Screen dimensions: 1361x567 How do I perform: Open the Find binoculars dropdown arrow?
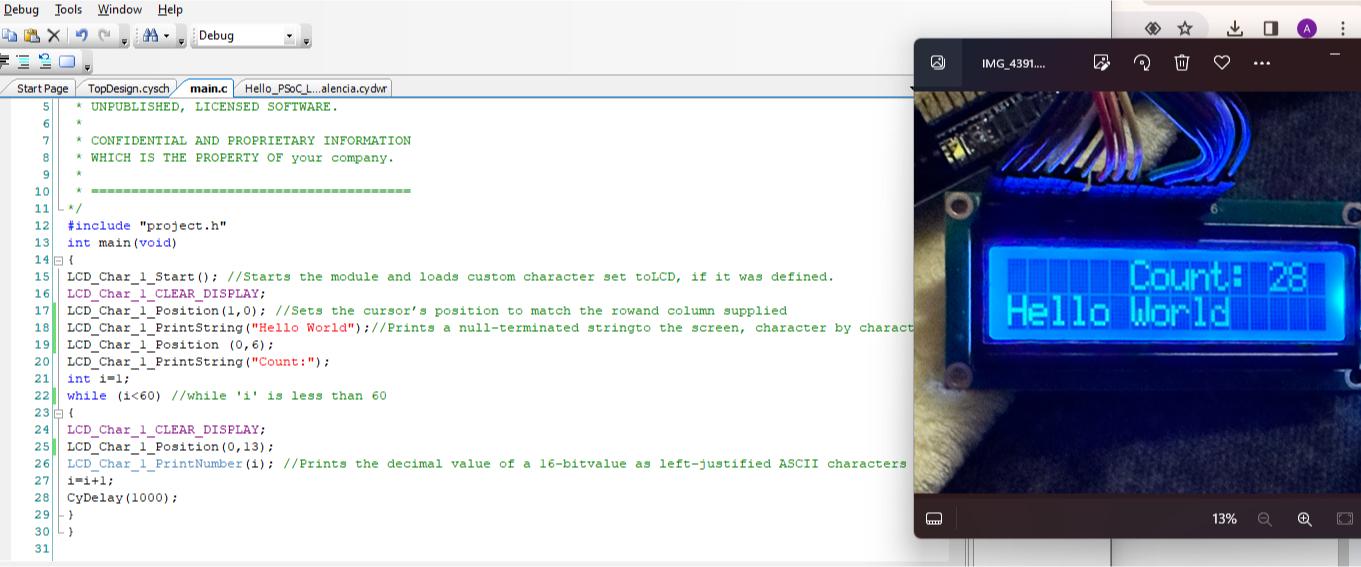tap(166, 36)
